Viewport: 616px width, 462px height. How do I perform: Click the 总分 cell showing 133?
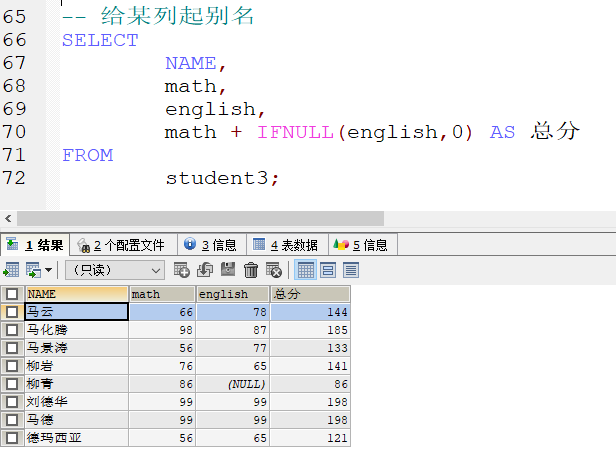pos(310,348)
